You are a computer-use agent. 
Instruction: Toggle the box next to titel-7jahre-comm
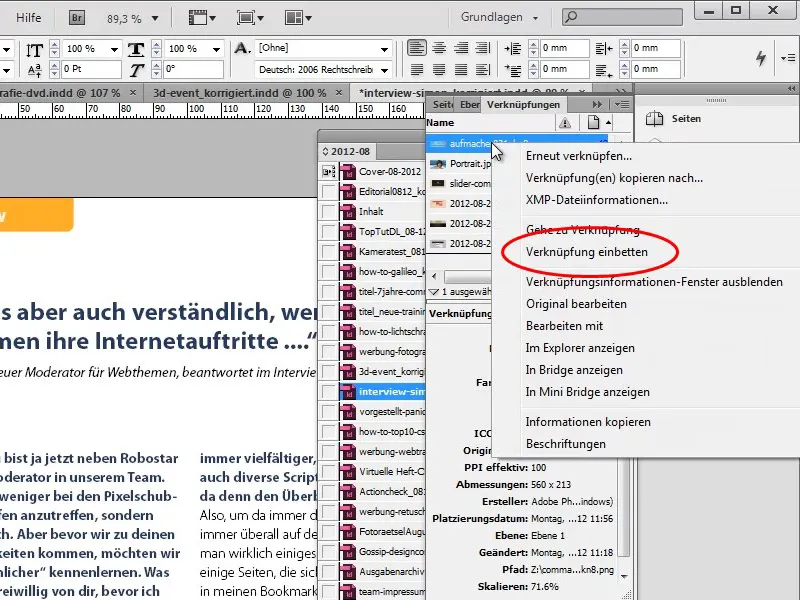pyautogui.click(x=329, y=292)
